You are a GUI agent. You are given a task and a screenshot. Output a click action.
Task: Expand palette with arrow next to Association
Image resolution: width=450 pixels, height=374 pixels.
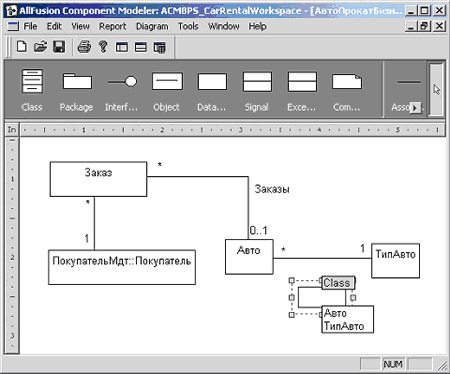pos(415,108)
